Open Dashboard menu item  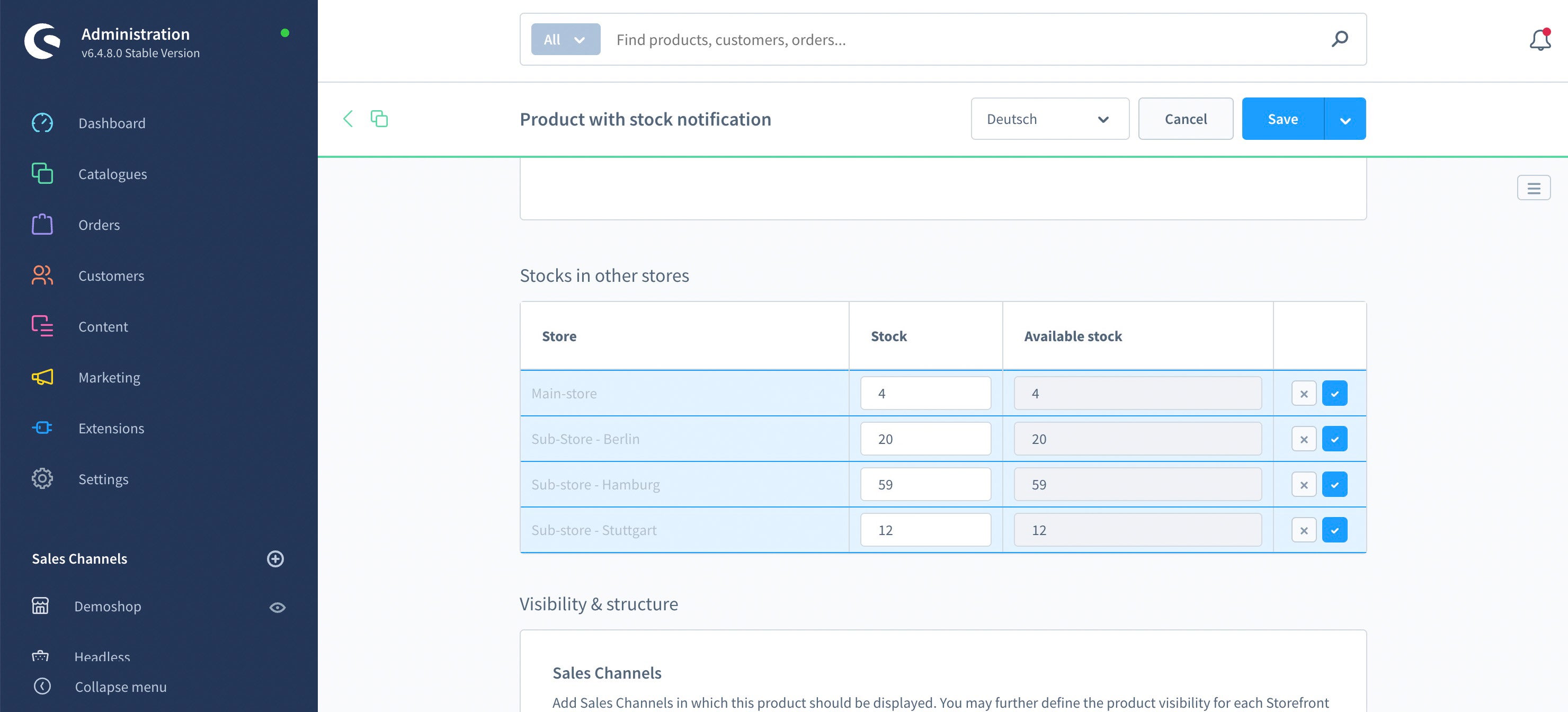(112, 123)
